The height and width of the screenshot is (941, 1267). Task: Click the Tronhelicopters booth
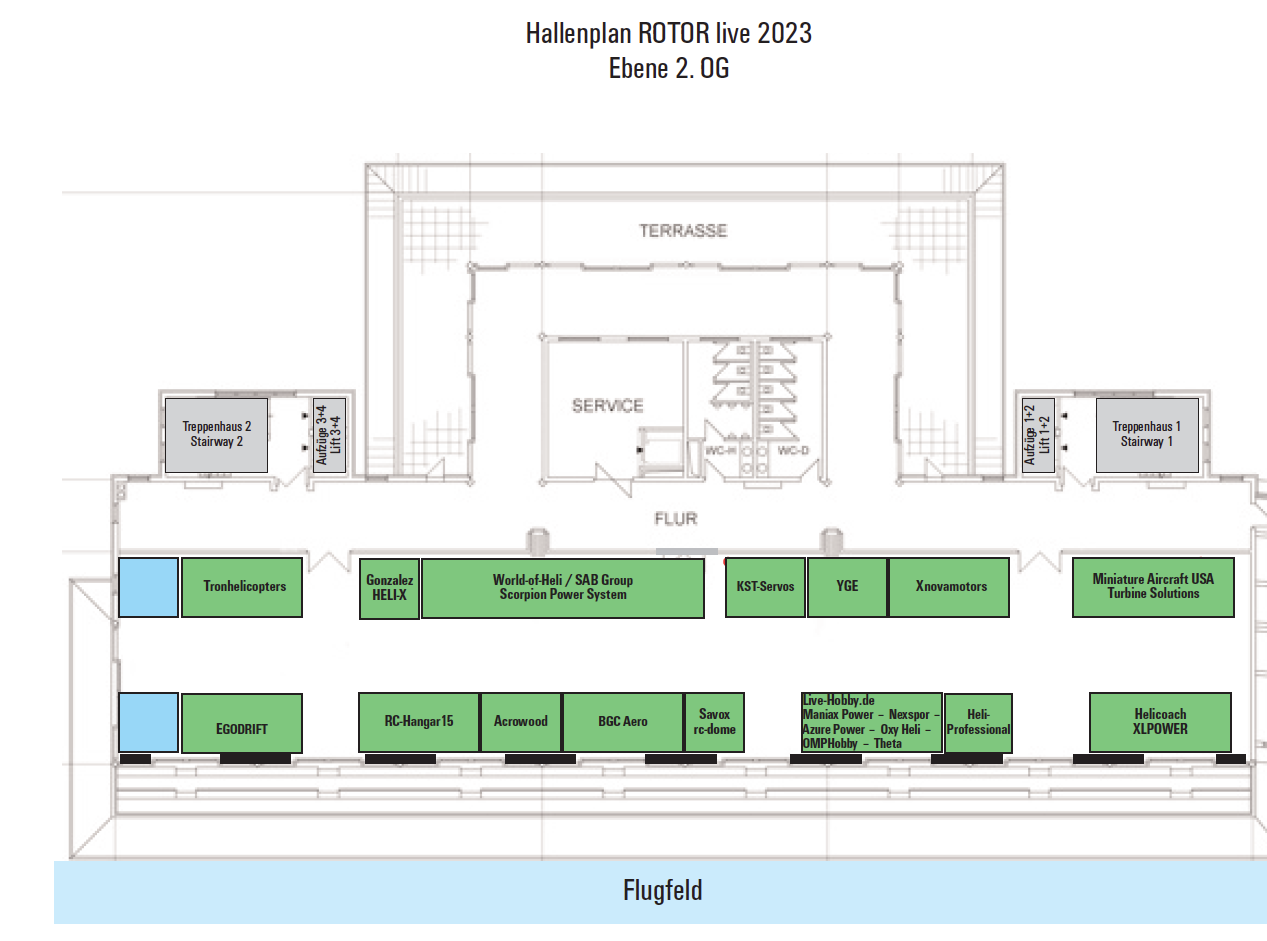click(x=241, y=587)
